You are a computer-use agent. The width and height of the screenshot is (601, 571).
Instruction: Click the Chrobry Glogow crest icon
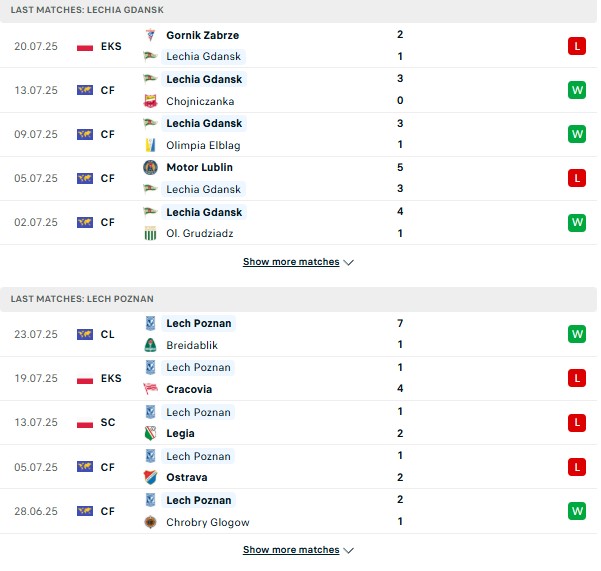point(150,522)
